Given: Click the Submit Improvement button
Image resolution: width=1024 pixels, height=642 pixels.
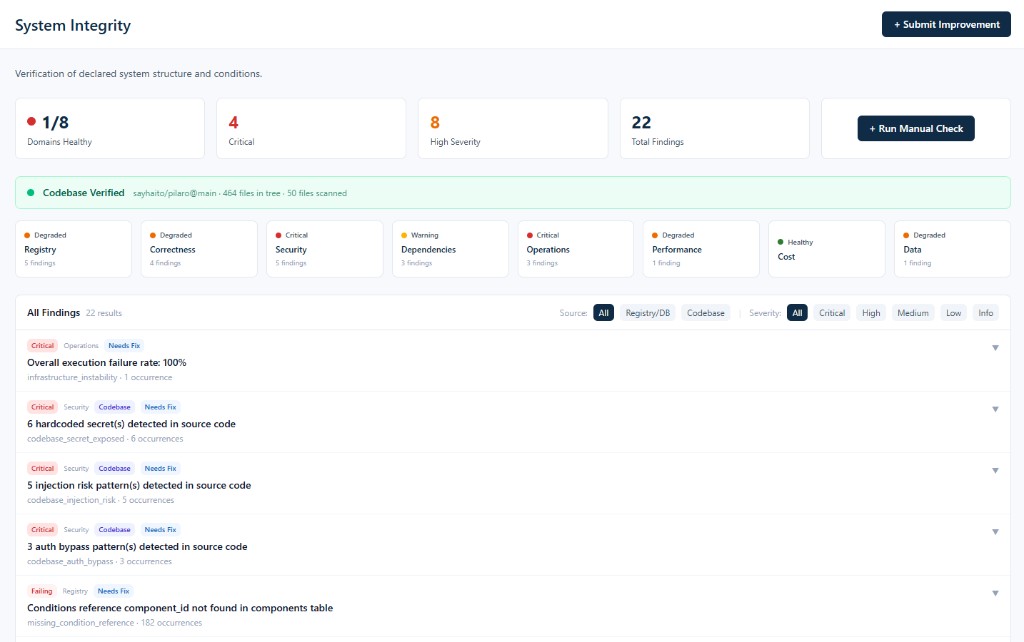Looking at the screenshot, I should point(946,24).
